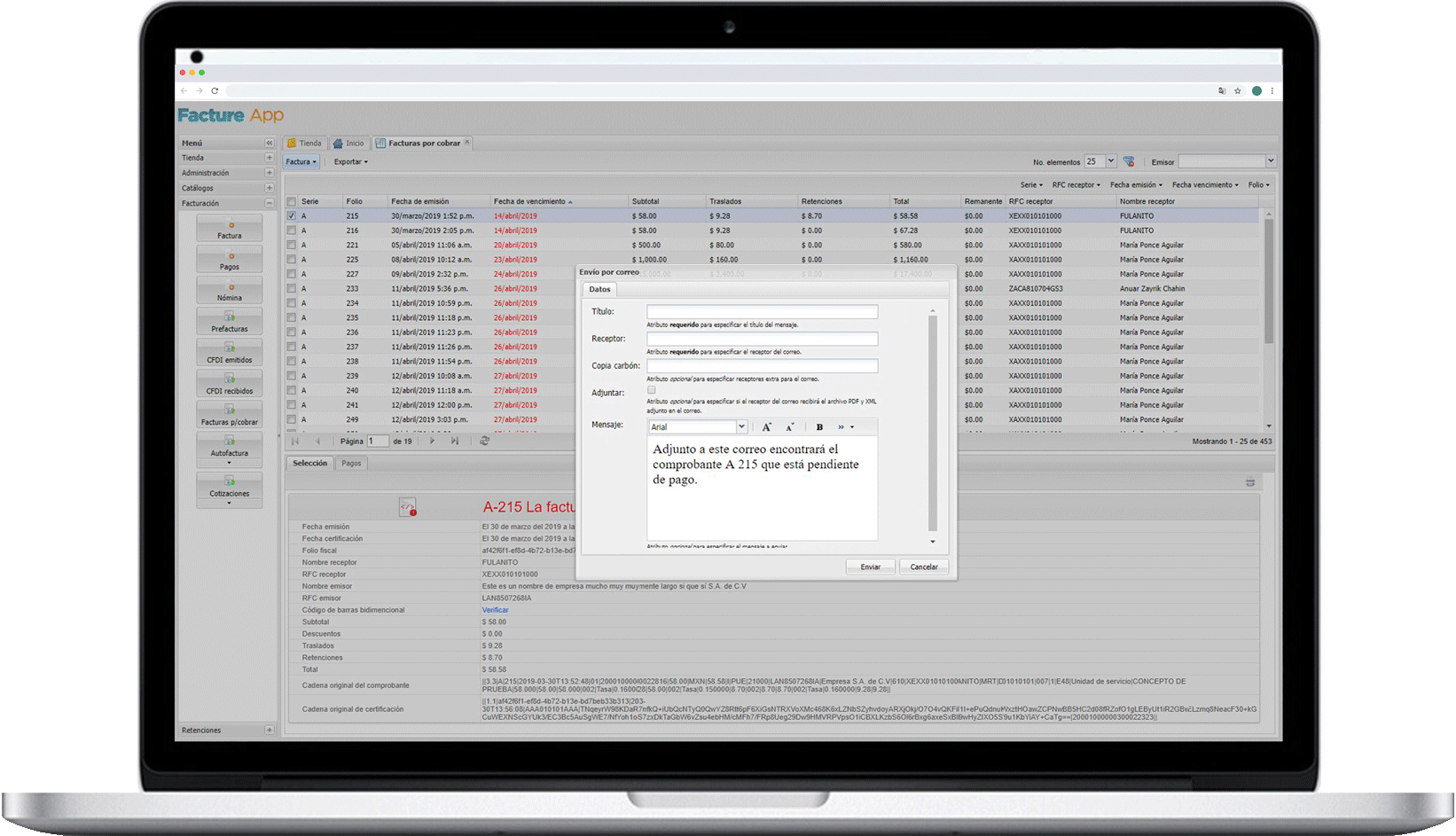The height and width of the screenshot is (836, 1456).
Task: Click the refresh icon in pagination bar
Action: (x=485, y=441)
